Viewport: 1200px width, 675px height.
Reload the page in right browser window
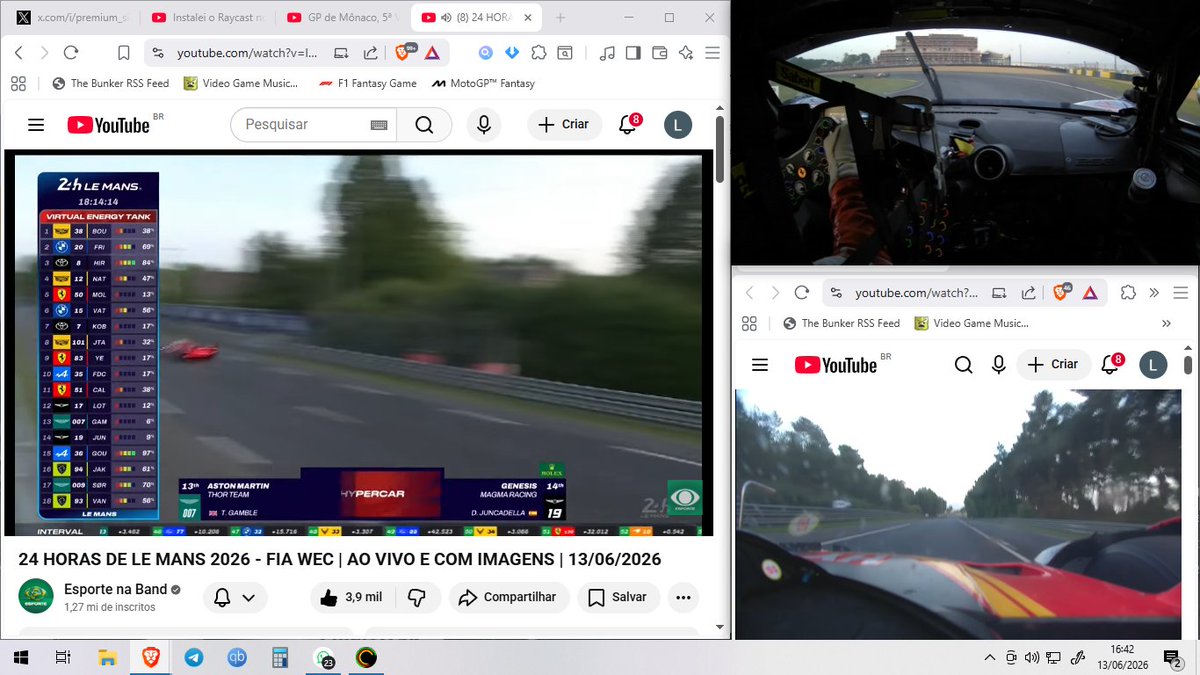coord(801,293)
